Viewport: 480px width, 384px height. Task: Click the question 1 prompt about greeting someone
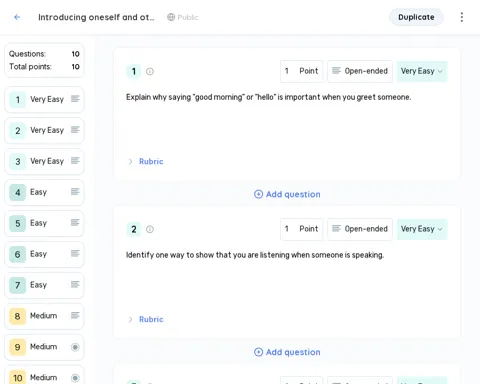(268, 97)
